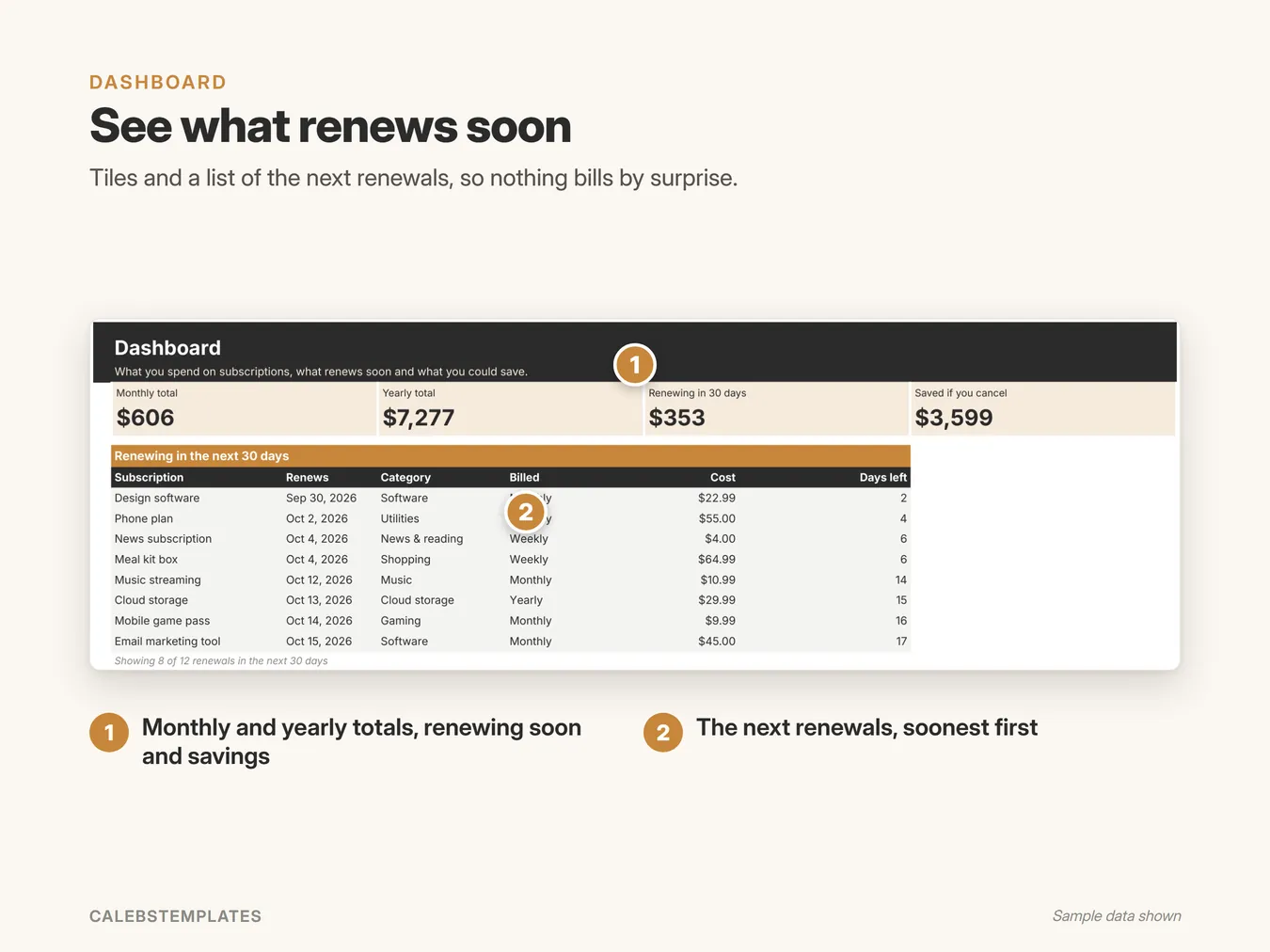Viewport: 1270px width, 952px height.
Task: Select the Music streaming cell
Action: [x=157, y=580]
